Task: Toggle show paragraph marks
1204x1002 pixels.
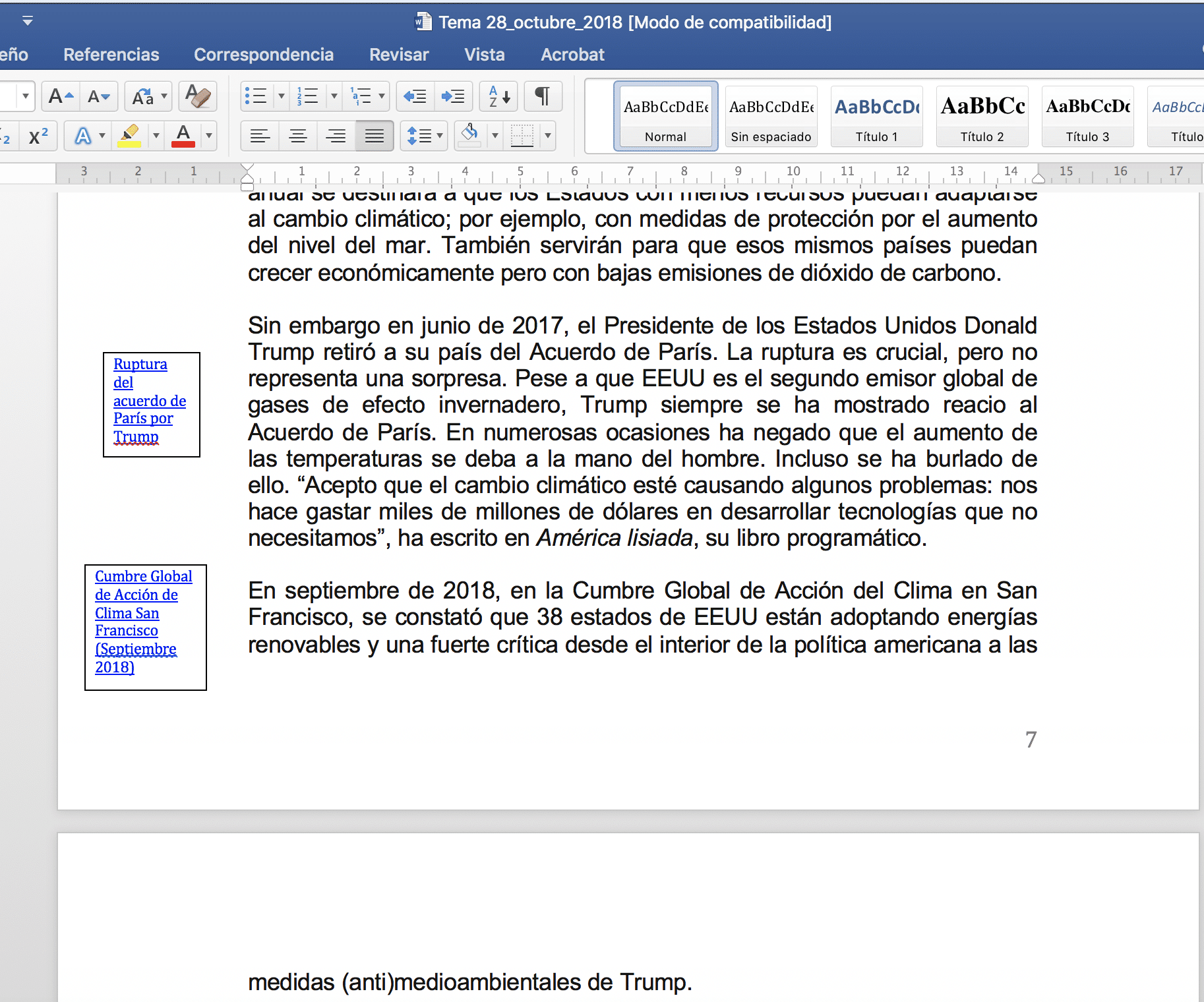Action: tap(543, 97)
